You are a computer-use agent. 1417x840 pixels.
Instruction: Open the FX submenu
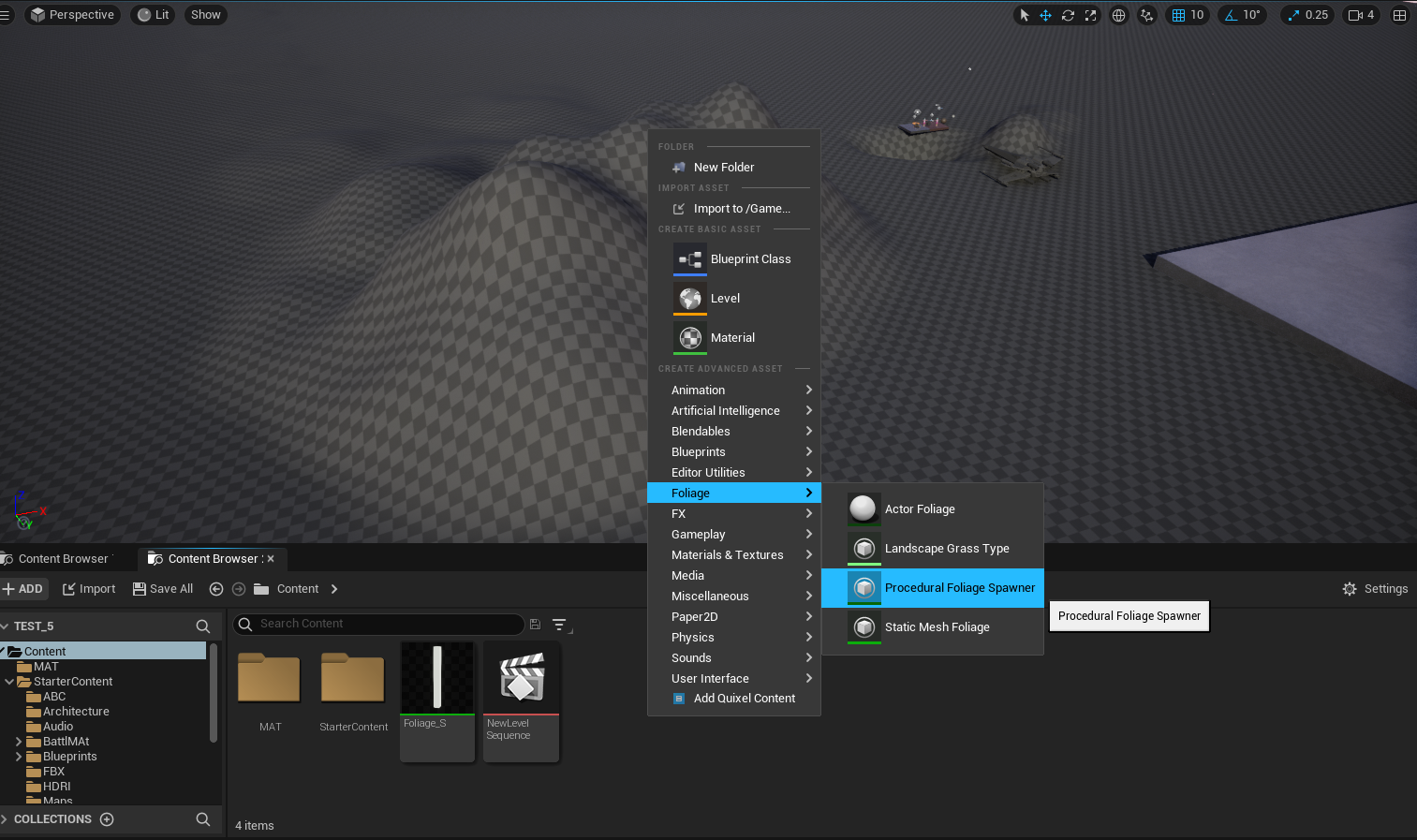734,514
